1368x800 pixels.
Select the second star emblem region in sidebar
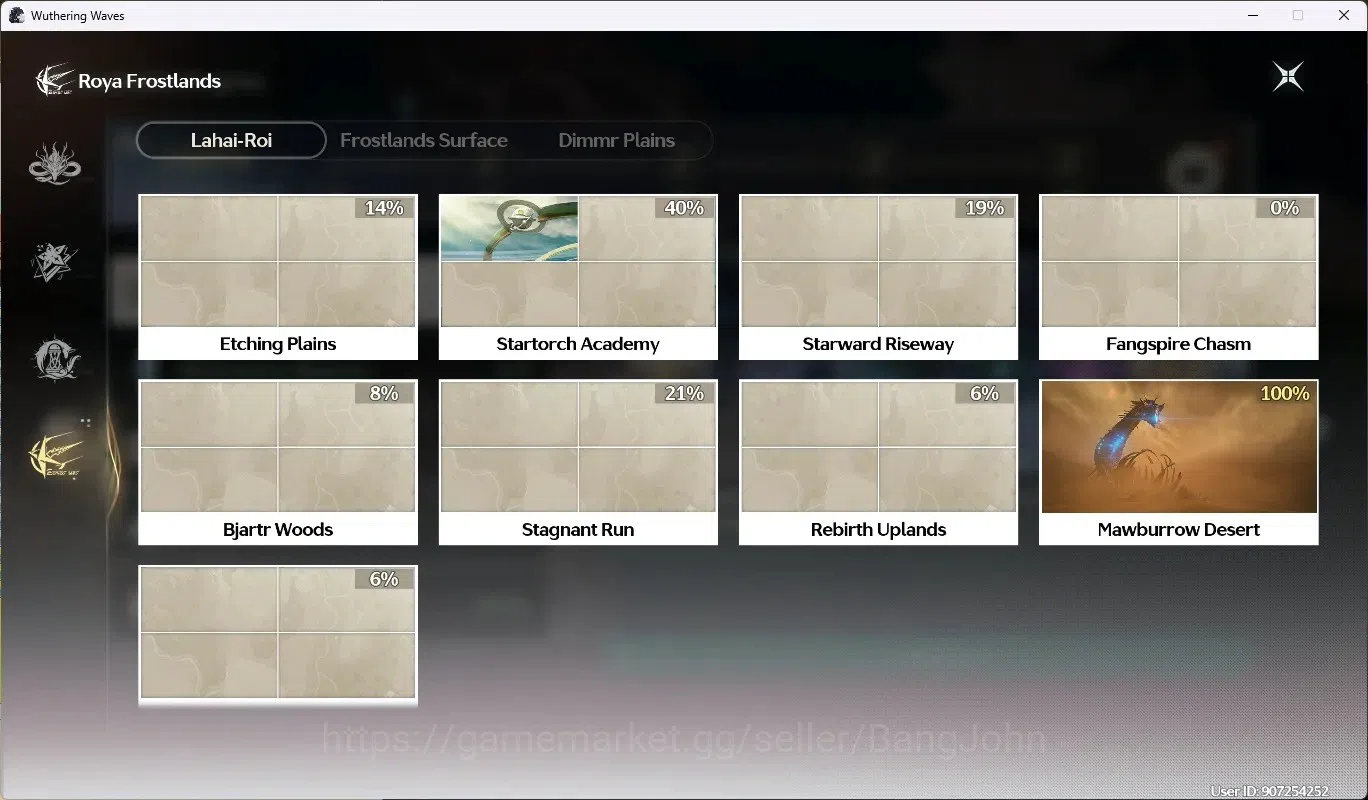click(x=54, y=262)
